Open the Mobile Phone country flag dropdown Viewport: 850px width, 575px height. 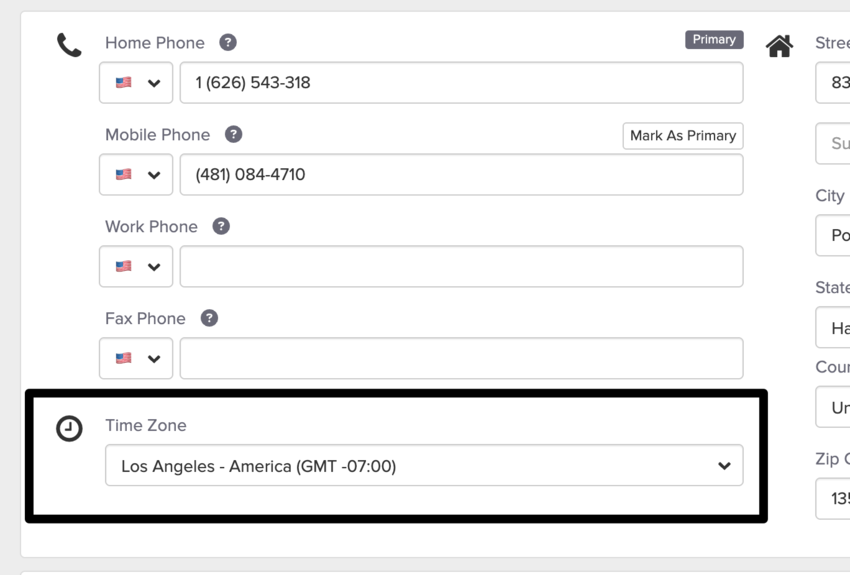136,175
